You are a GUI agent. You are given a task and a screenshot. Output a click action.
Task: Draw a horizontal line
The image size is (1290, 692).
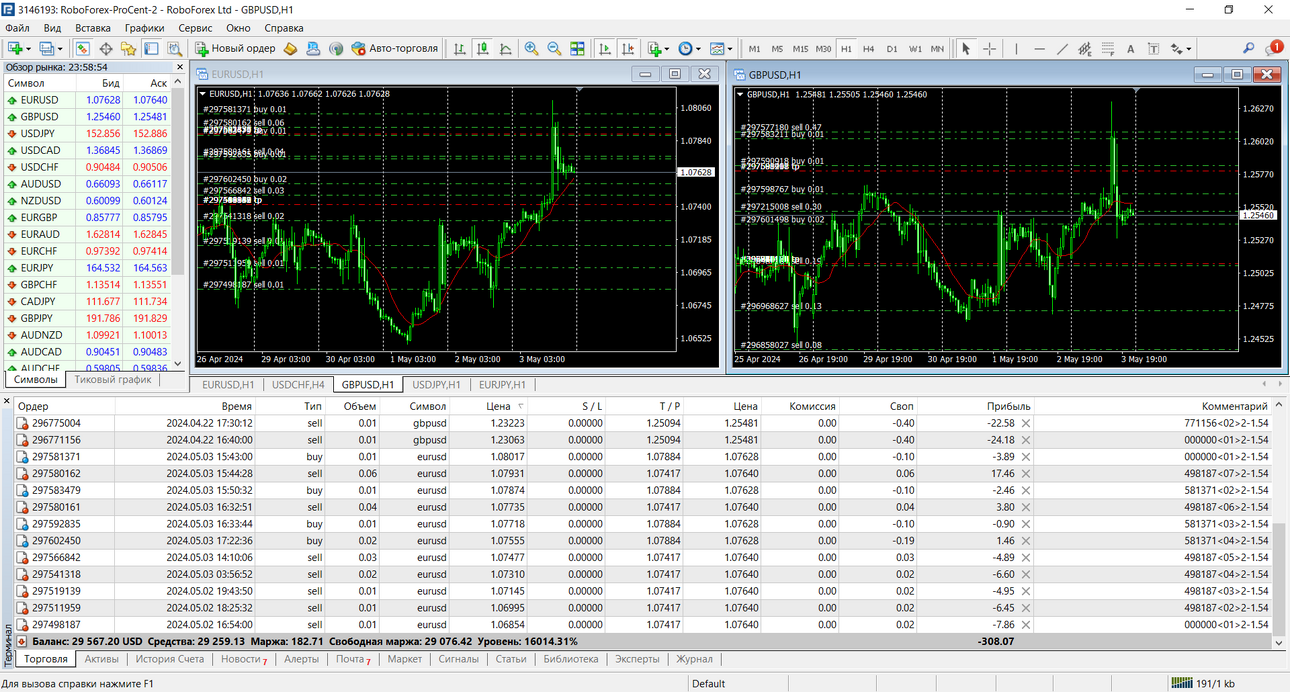click(x=1039, y=48)
